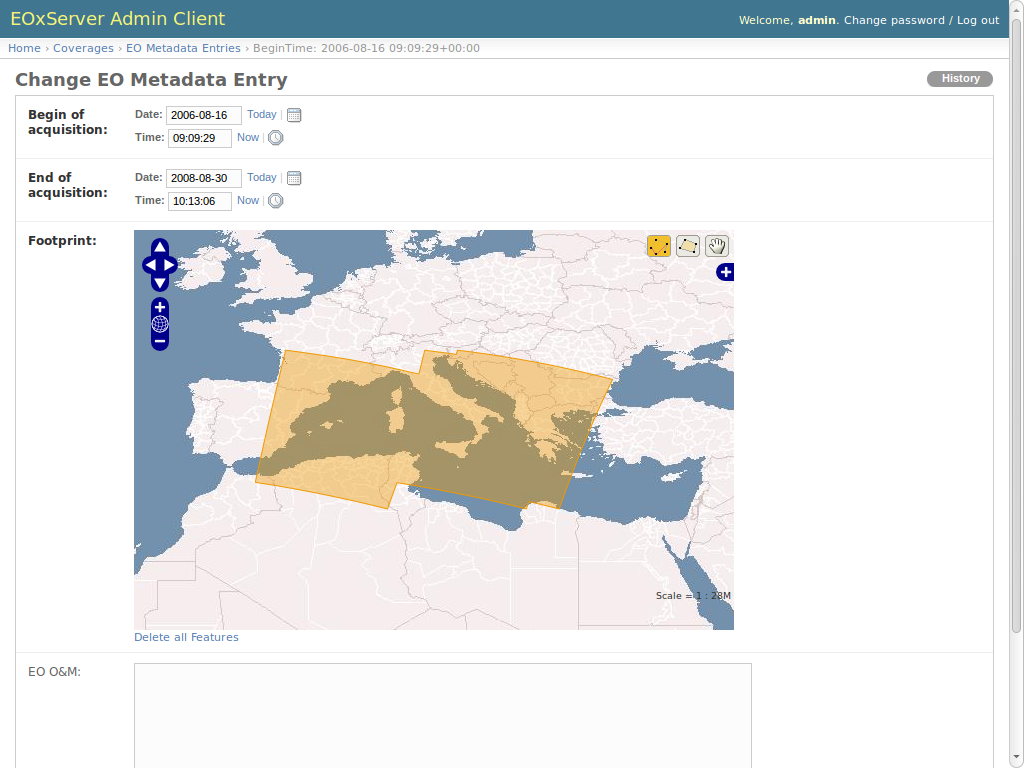
Task: Select the hand navigation tool on map
Action: pos(717,246)
